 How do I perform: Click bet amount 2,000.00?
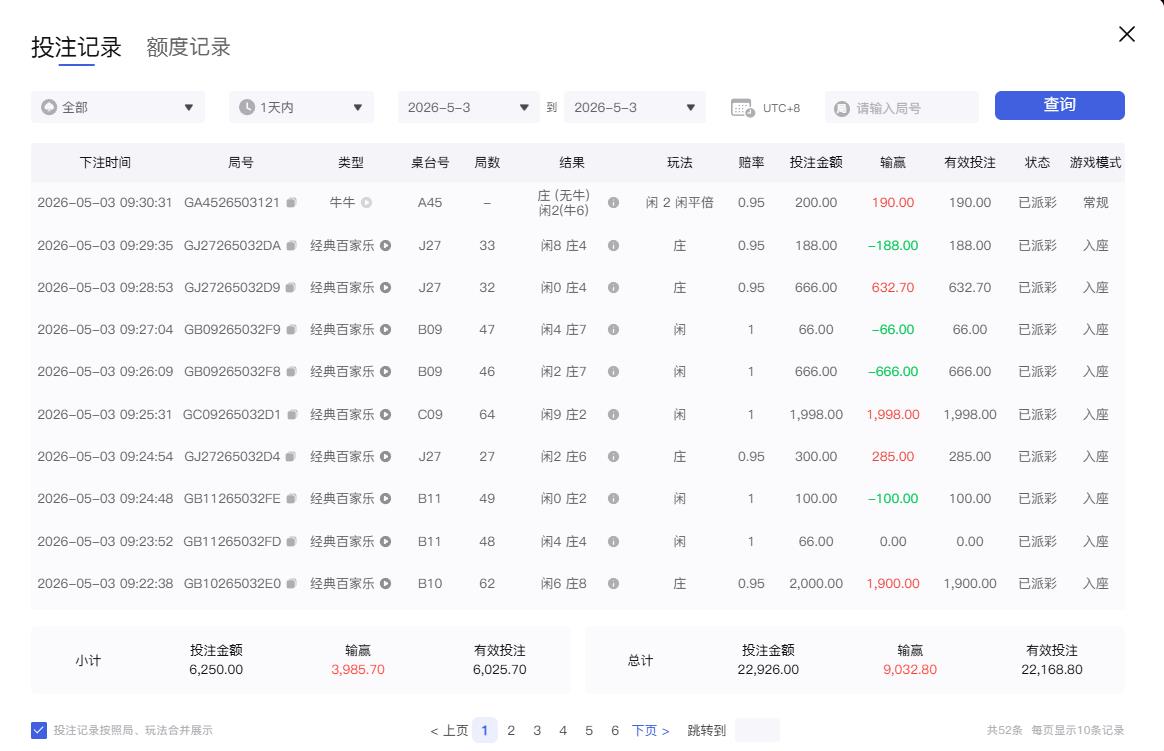click(x=816, y=584)
